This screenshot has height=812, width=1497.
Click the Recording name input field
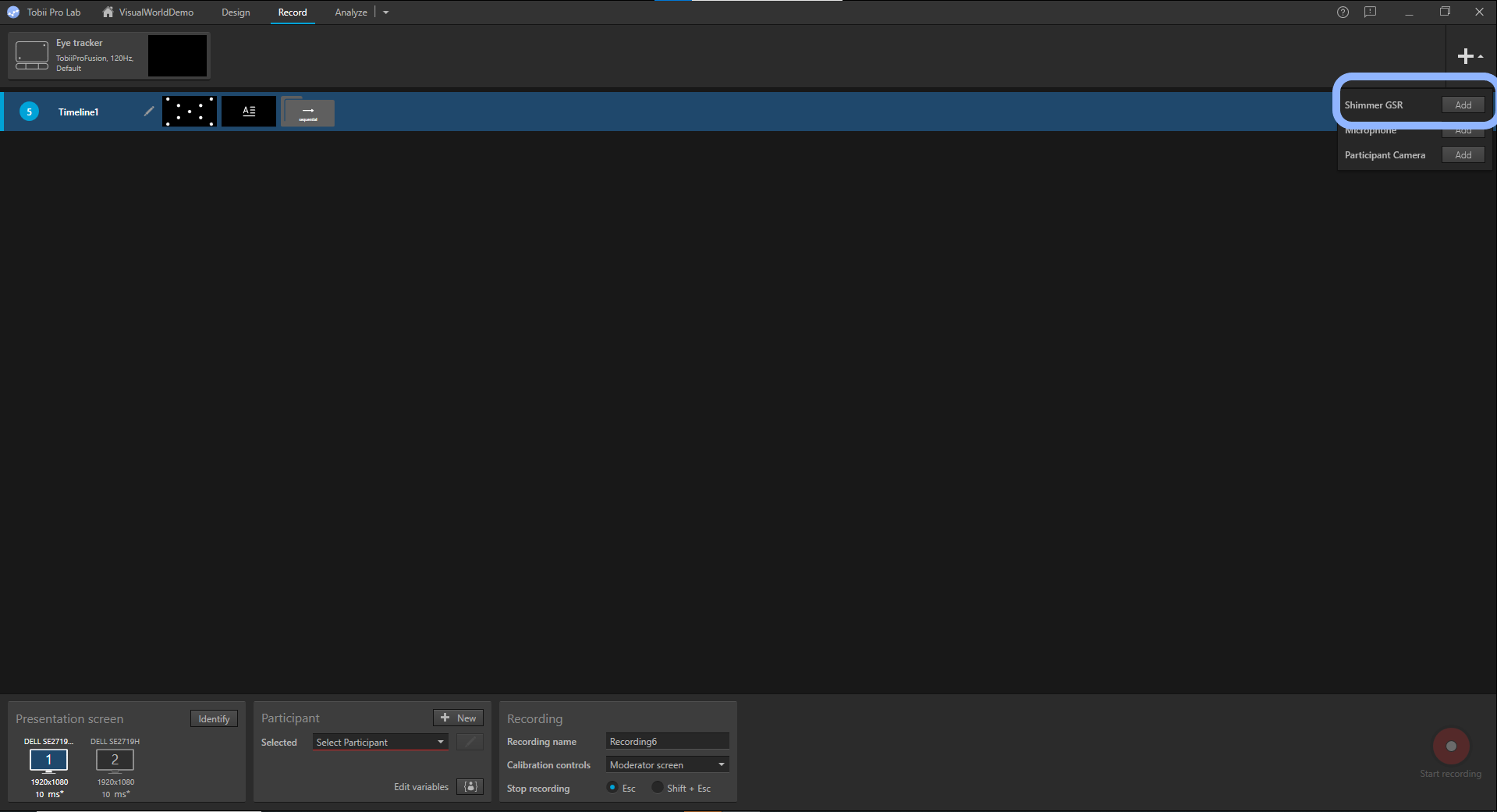click(x=667, y=742)
